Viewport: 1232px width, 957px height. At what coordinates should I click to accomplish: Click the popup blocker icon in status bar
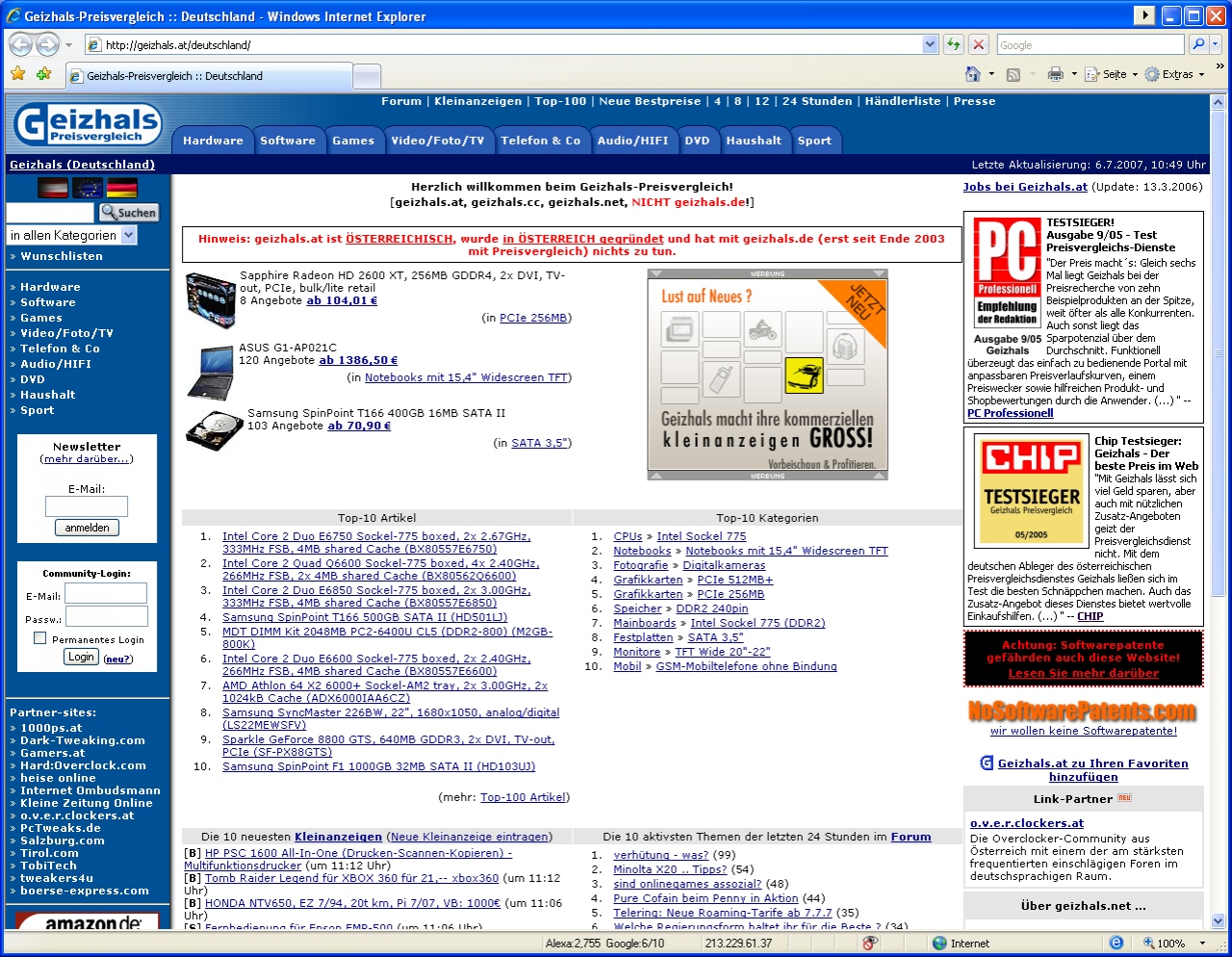869,943
